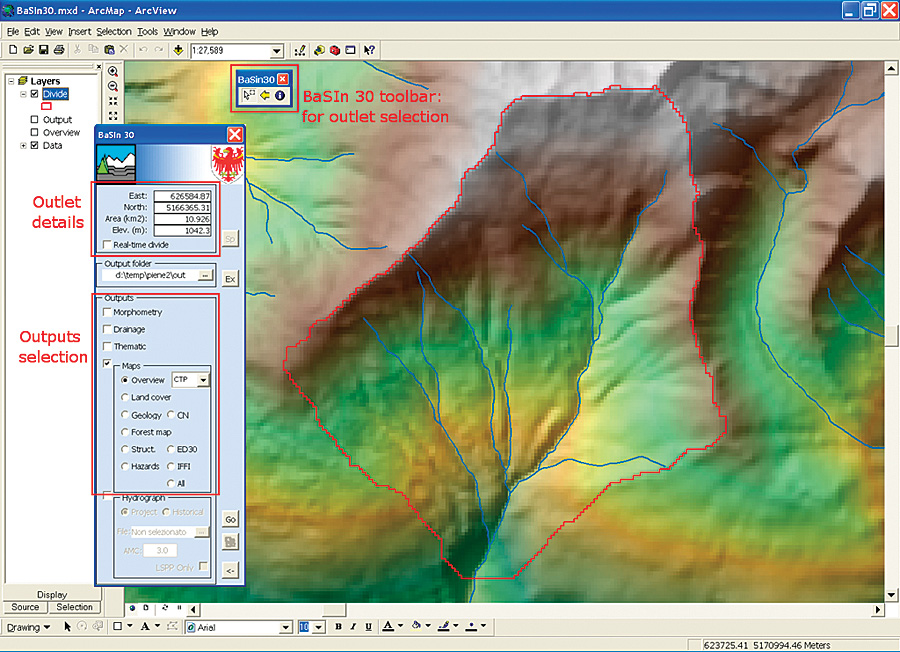Enable the Real-time divide checkbox

107,244
